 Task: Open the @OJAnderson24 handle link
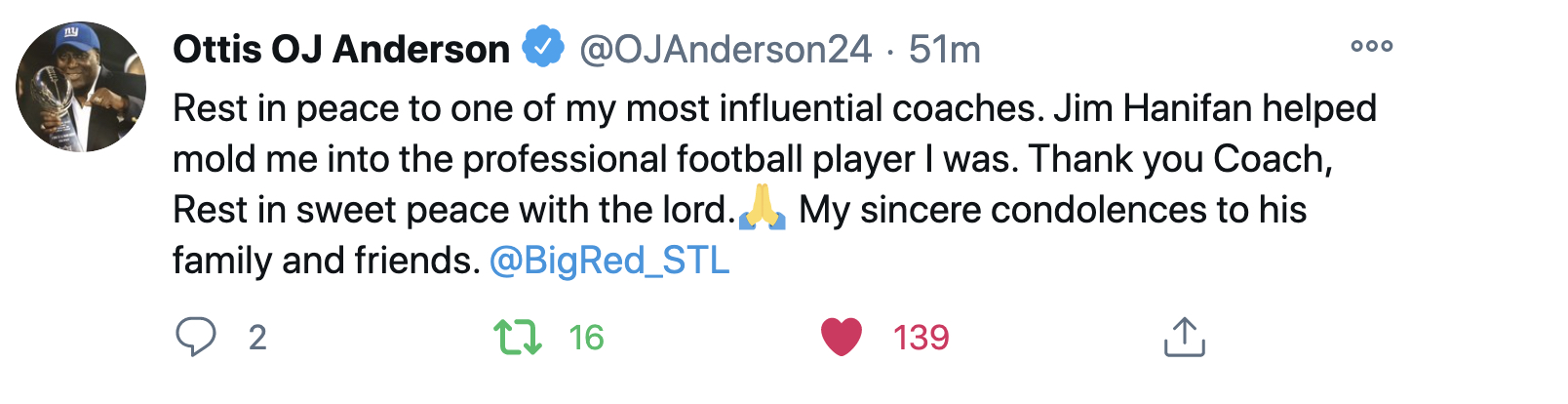725,49
